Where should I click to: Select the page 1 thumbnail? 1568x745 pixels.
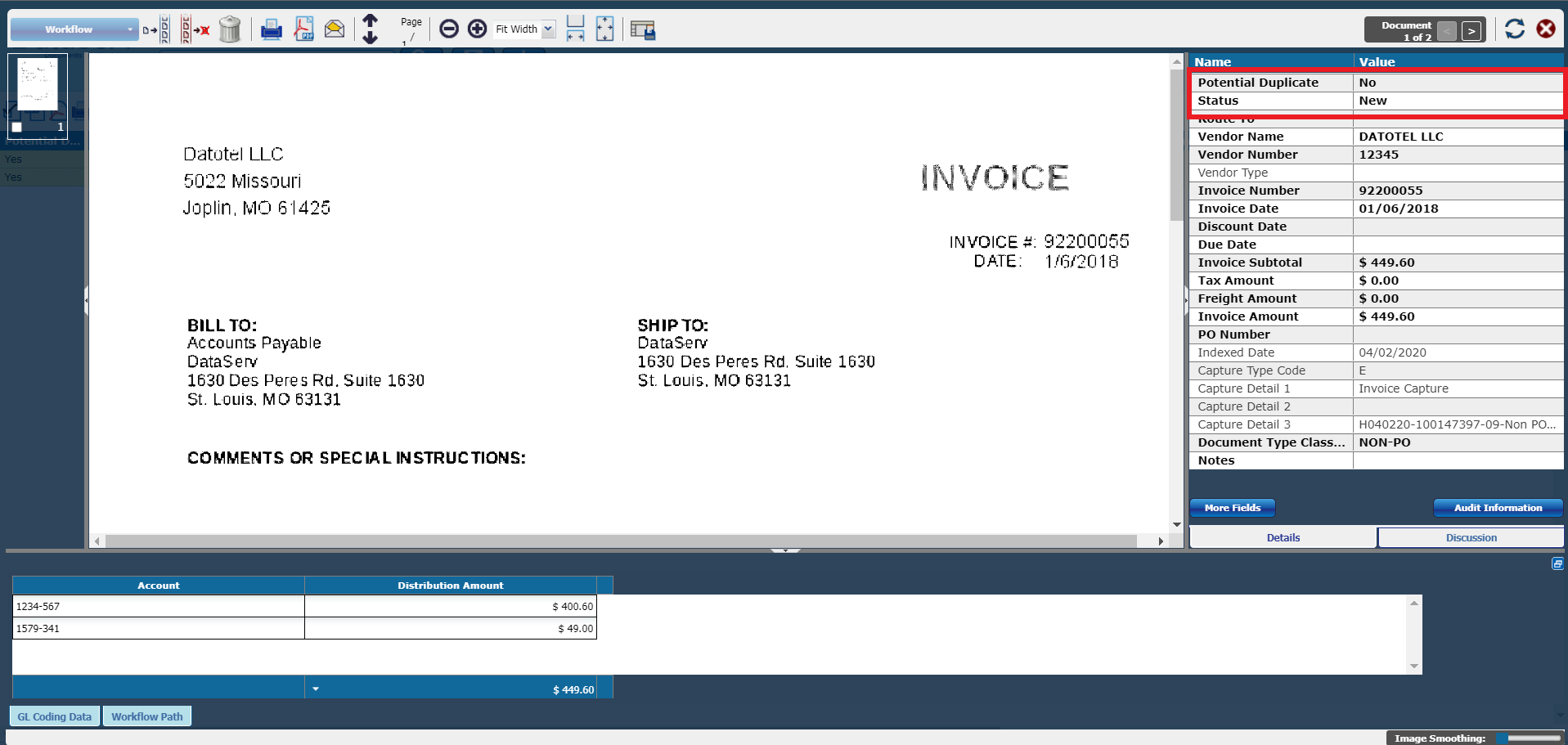[38, 85]
